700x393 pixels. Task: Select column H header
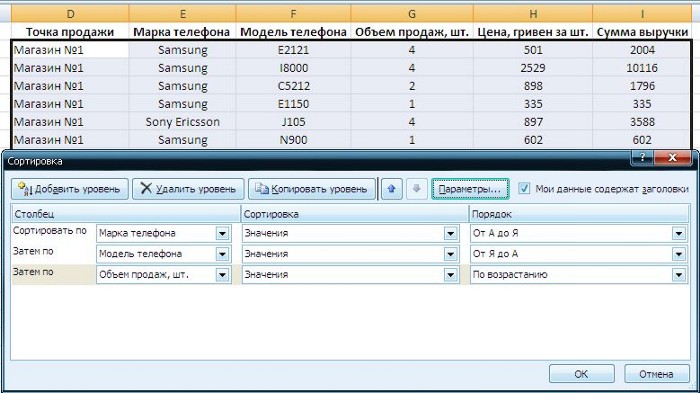533,14
